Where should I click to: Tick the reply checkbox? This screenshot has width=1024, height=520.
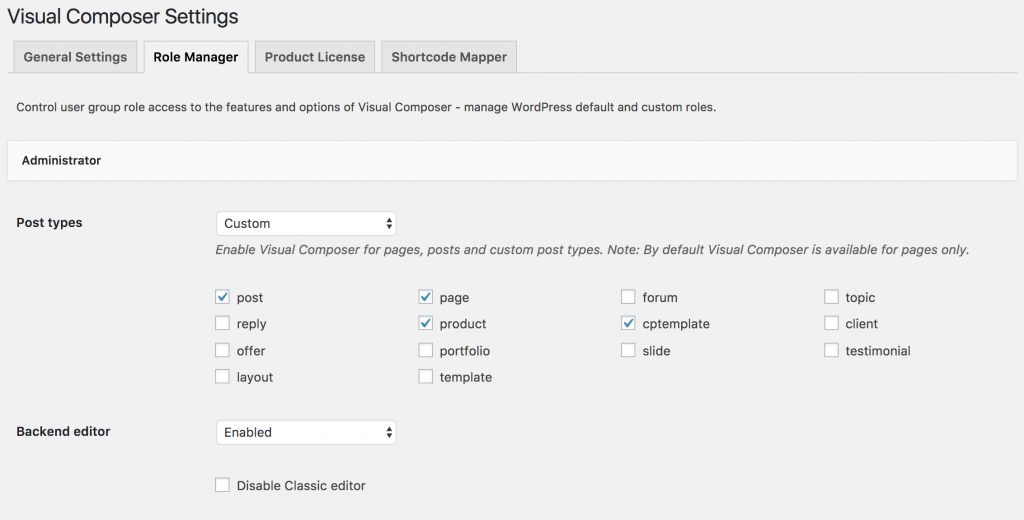click(223, 323)
